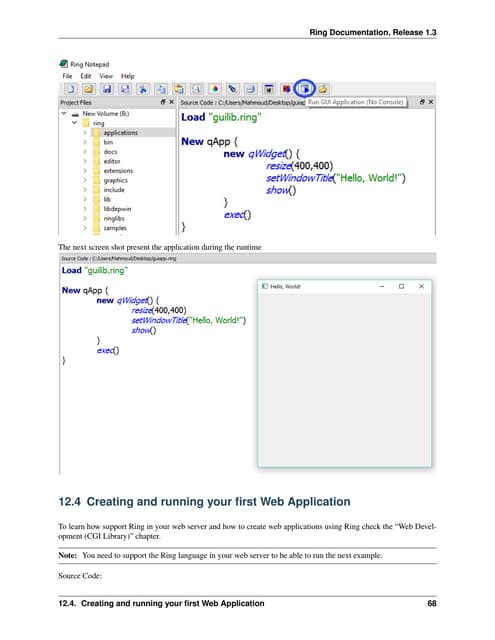Click the Ring Notepad title bar app icon
The image size is (495, 640).
(64, 64)
